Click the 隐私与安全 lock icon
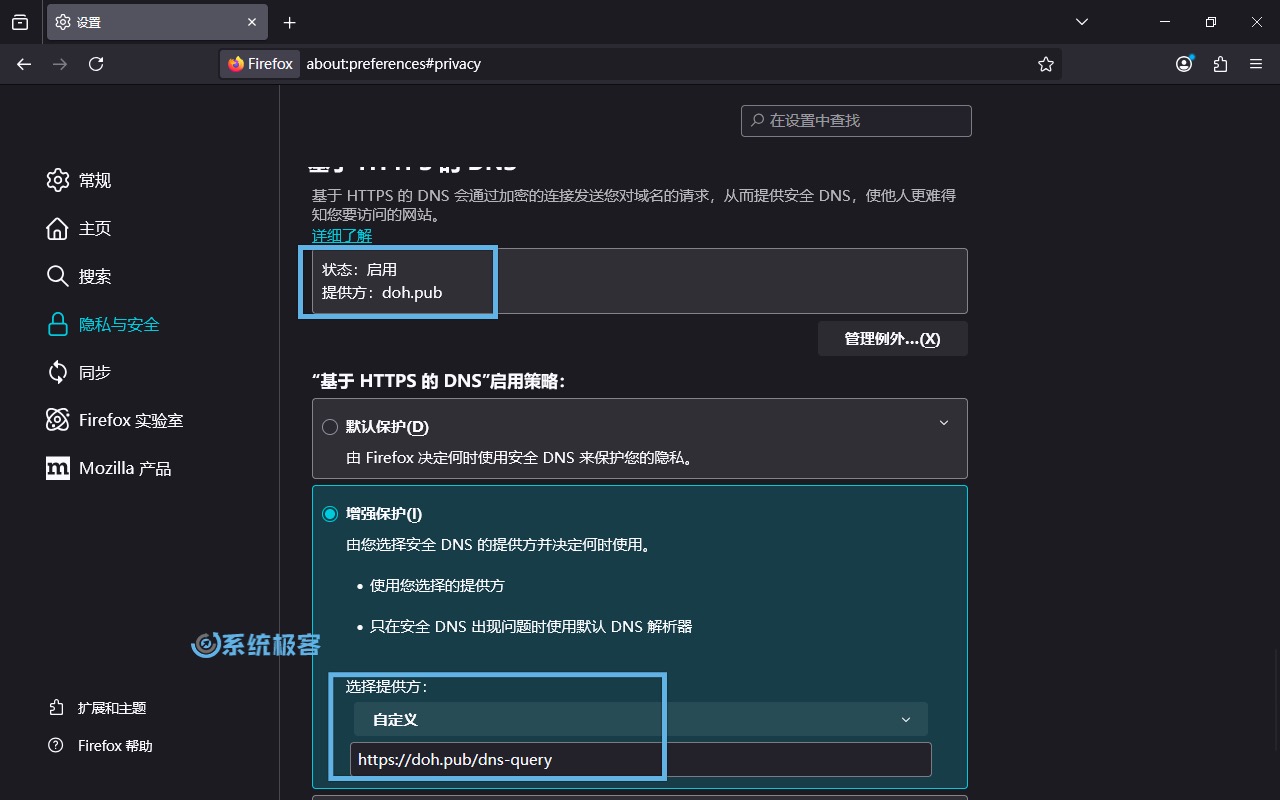The width and height of the screenshot is (1280, 800). point(57,324)
